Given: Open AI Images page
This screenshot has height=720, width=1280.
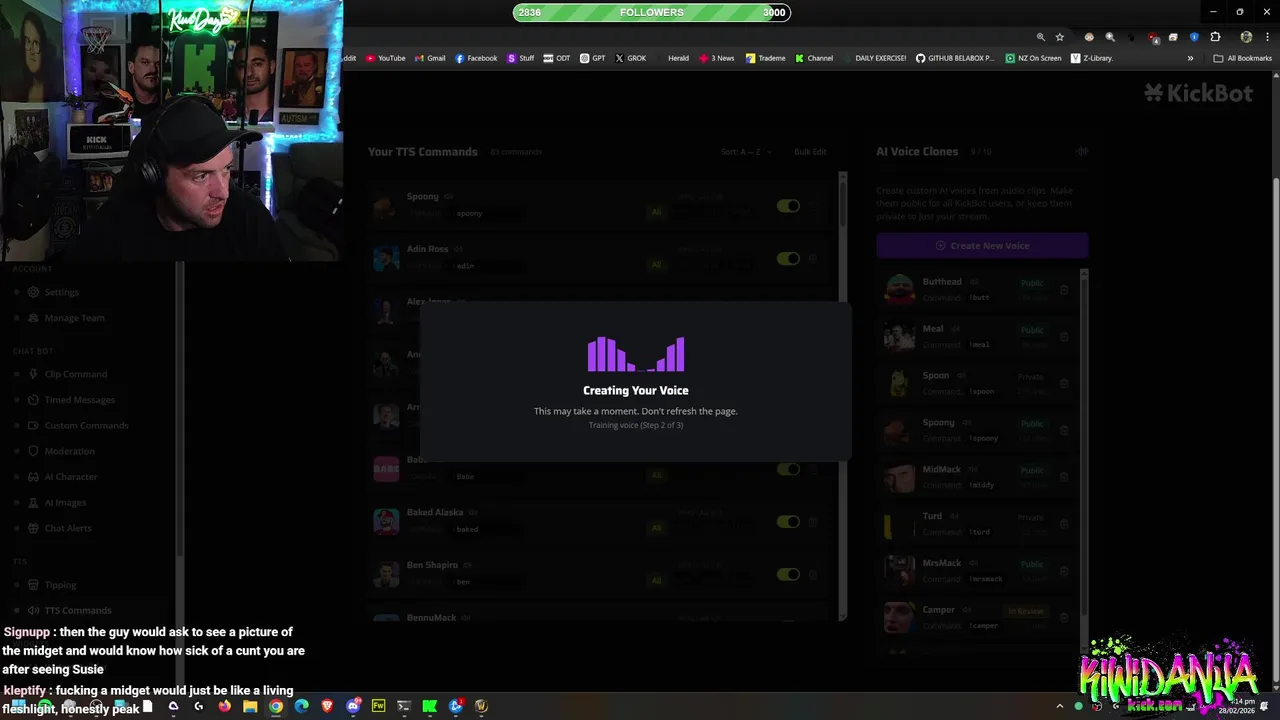Looking at the screenshot, I should point(57,503).
